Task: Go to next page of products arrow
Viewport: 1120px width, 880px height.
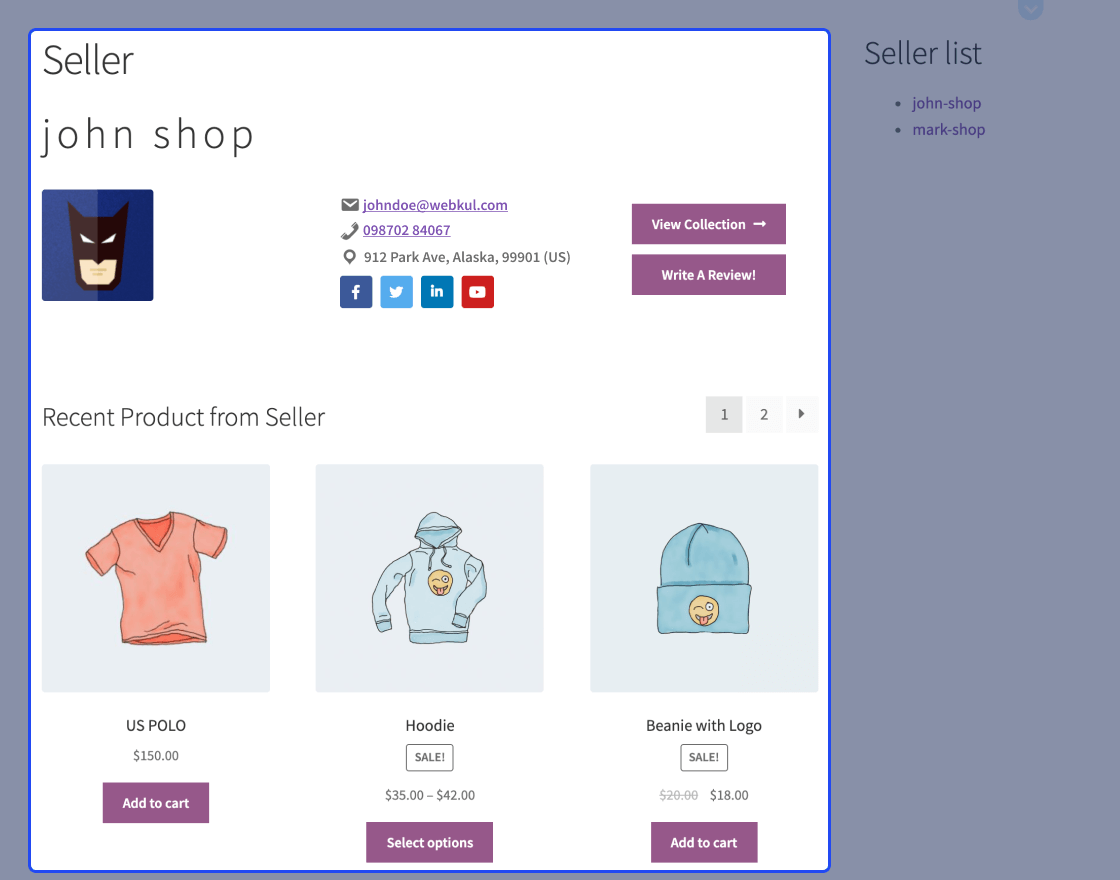Action: coord(801,414)
